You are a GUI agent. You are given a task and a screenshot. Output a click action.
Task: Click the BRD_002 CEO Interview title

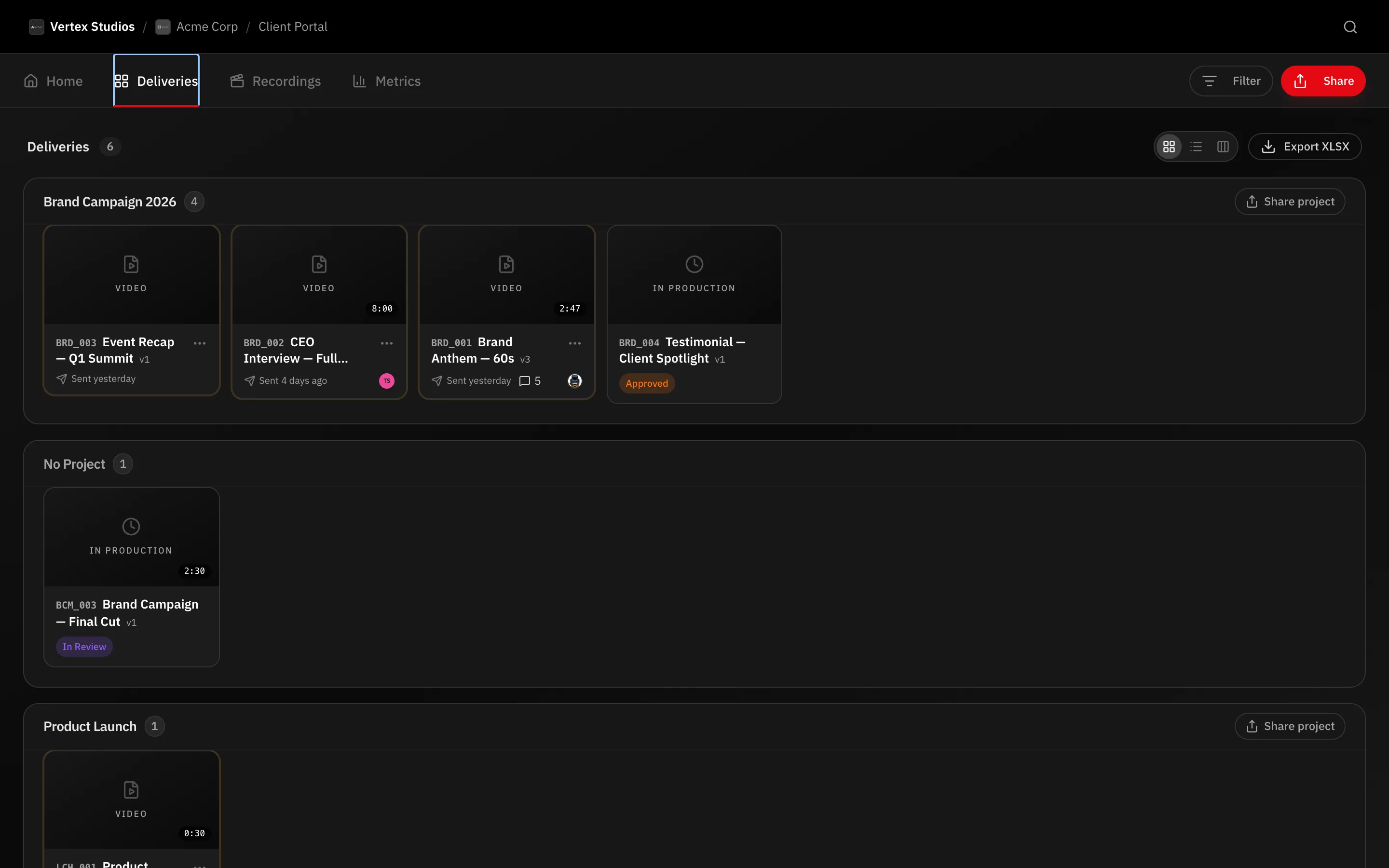click(x=296, y=350)
